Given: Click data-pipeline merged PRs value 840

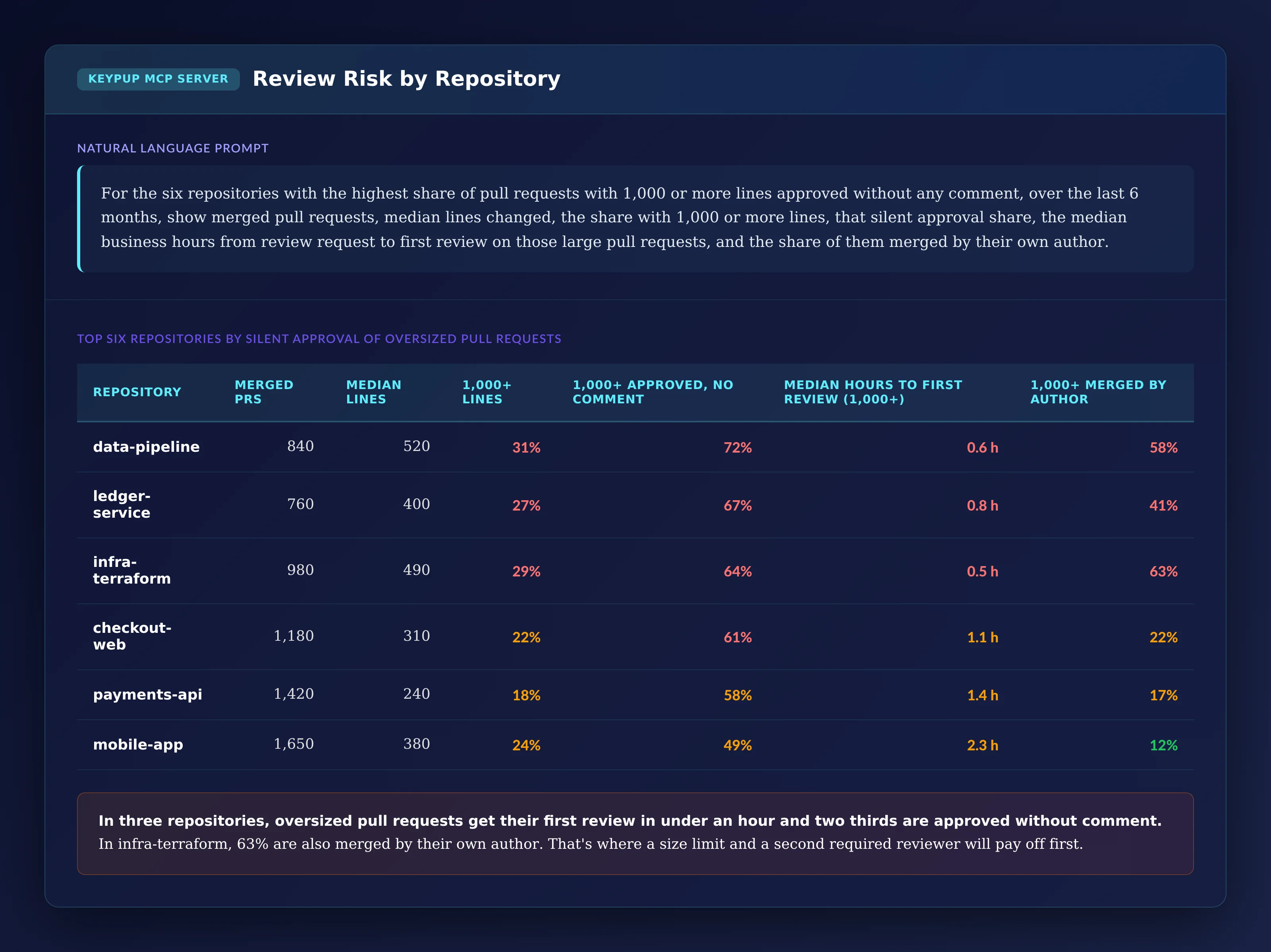Looking at the screenshot, I should click(x=301, y=446).
